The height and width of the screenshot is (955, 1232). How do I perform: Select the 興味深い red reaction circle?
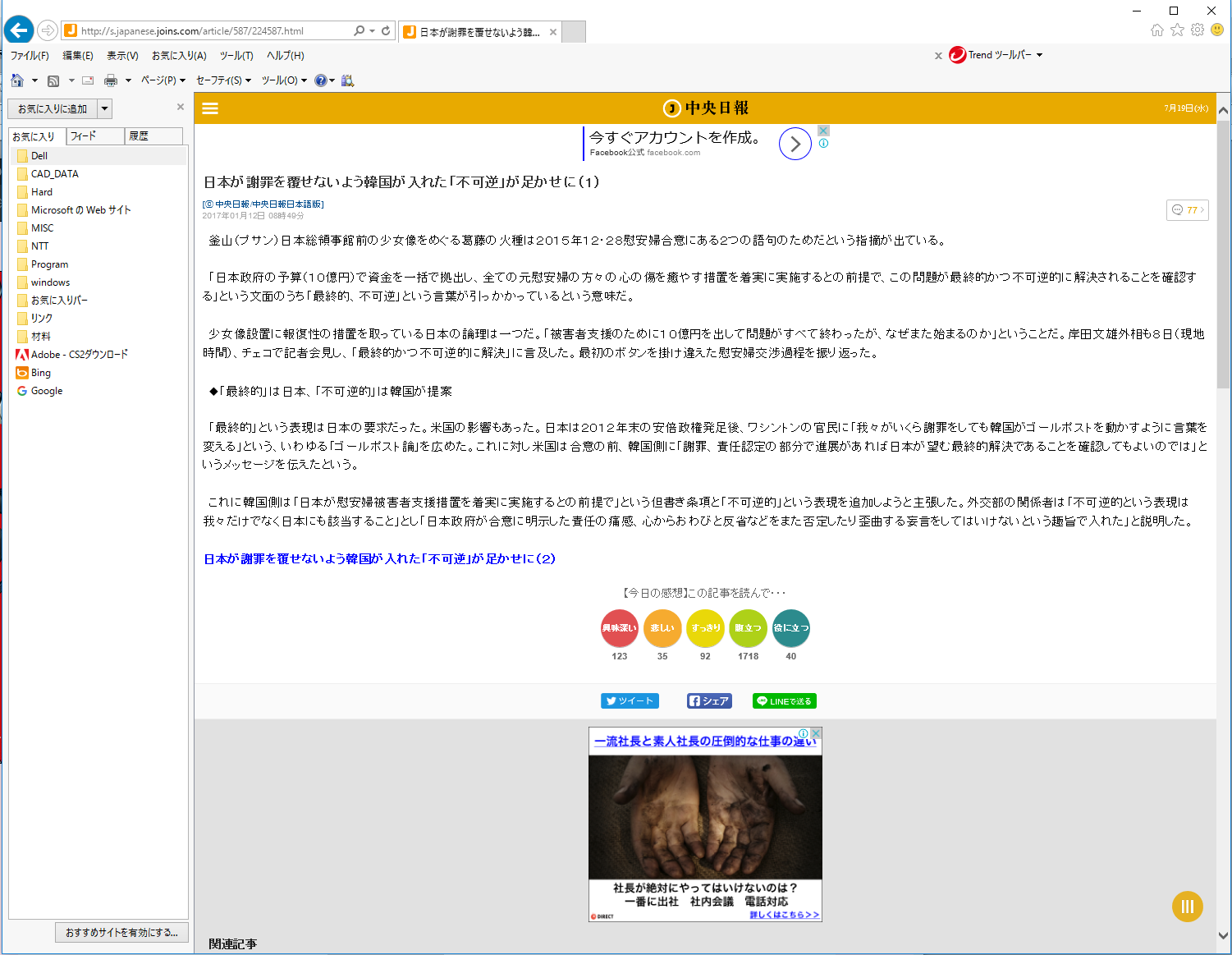(x=620, y=628)
